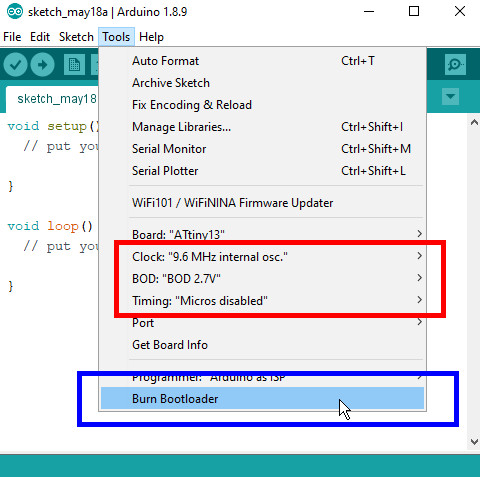Open the File menu
The image size is (480, 477).
[x=12, y=37]
